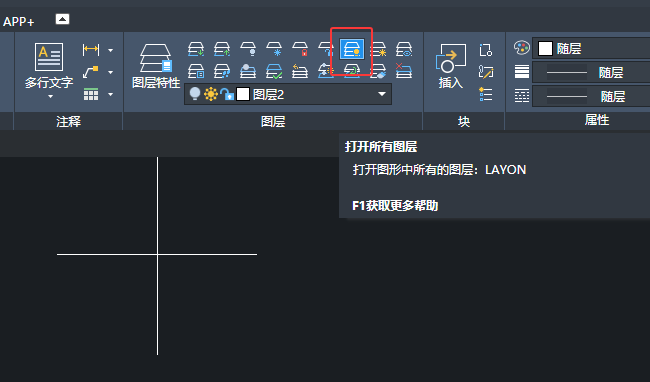Toggle the bulb on/off state of 图层2

pos(195,94)
